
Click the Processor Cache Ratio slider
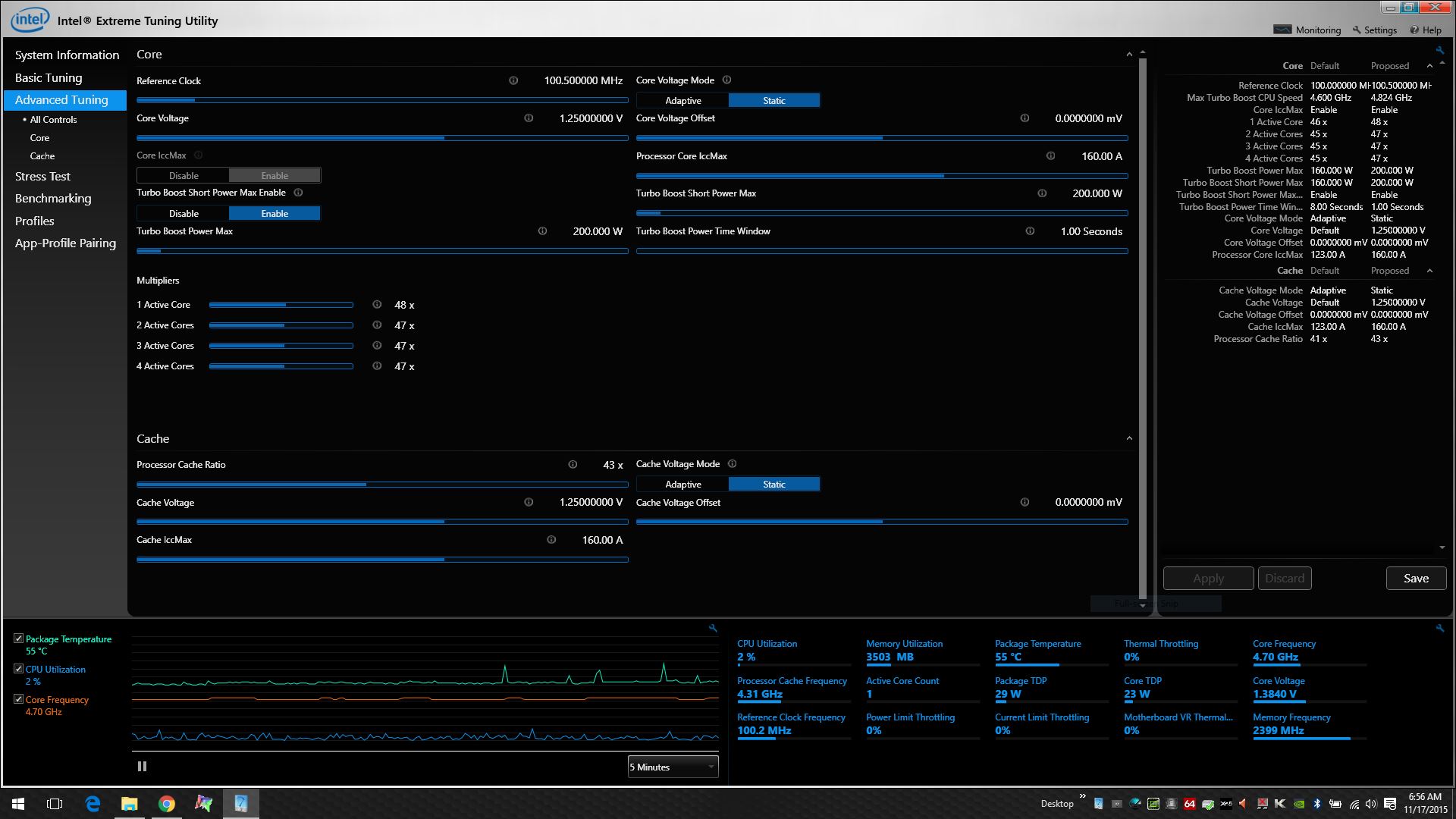382,484
